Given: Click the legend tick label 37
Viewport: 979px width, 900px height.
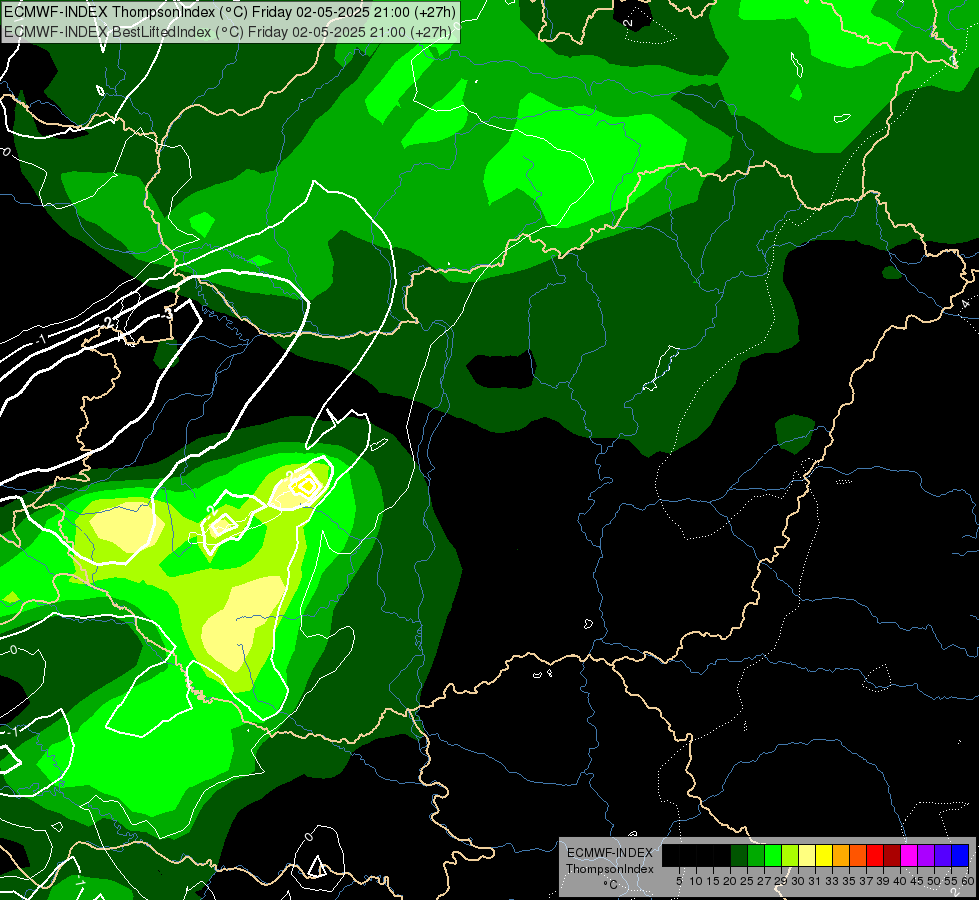Looking at the screenshot, I should 866,881.
